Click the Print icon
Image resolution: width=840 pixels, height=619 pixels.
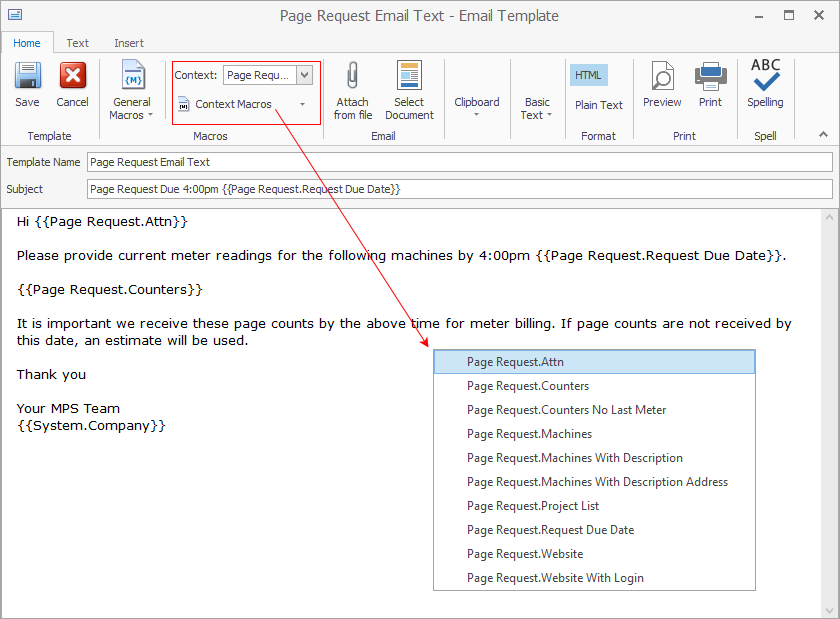[710, 77]
